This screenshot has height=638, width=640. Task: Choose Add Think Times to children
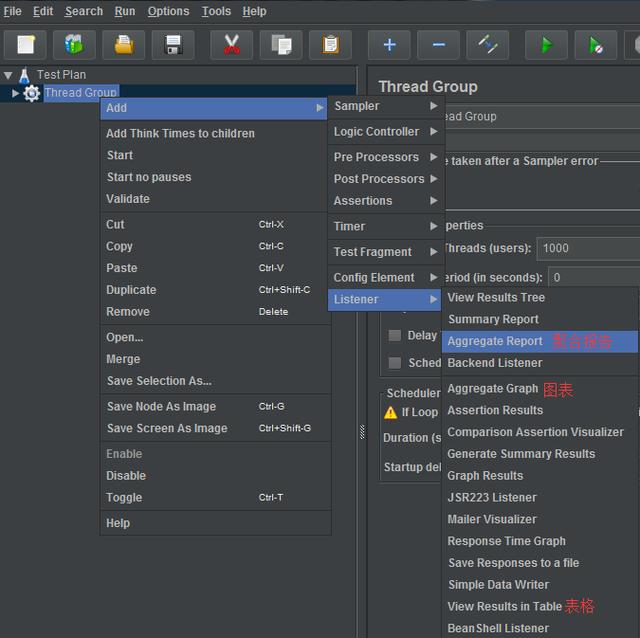tap(215, 134)
